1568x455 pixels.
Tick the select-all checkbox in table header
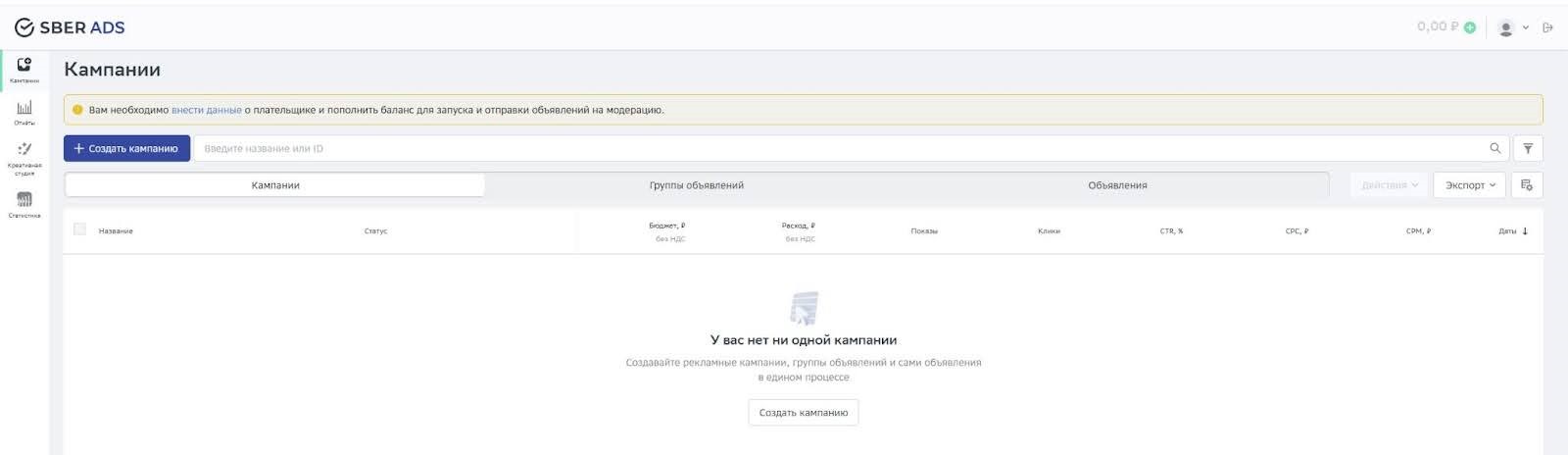(79, 229)
